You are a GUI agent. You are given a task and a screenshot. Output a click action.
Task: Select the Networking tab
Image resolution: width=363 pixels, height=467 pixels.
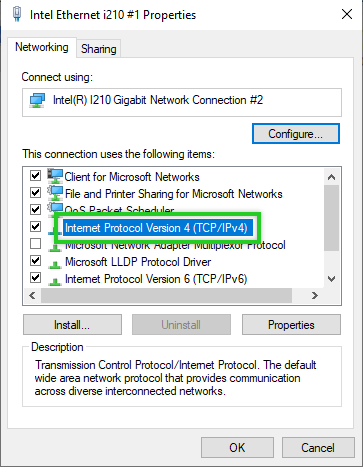(42, 47)
